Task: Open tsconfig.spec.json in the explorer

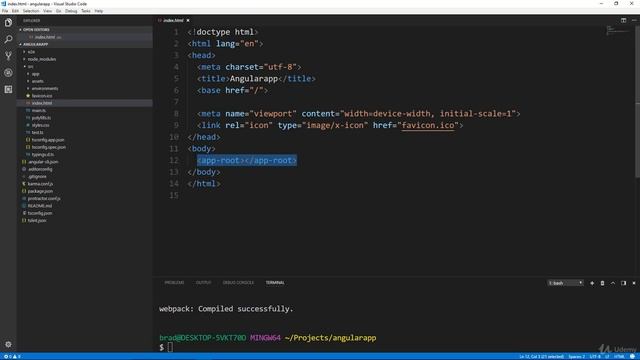Action: (49, 147)
